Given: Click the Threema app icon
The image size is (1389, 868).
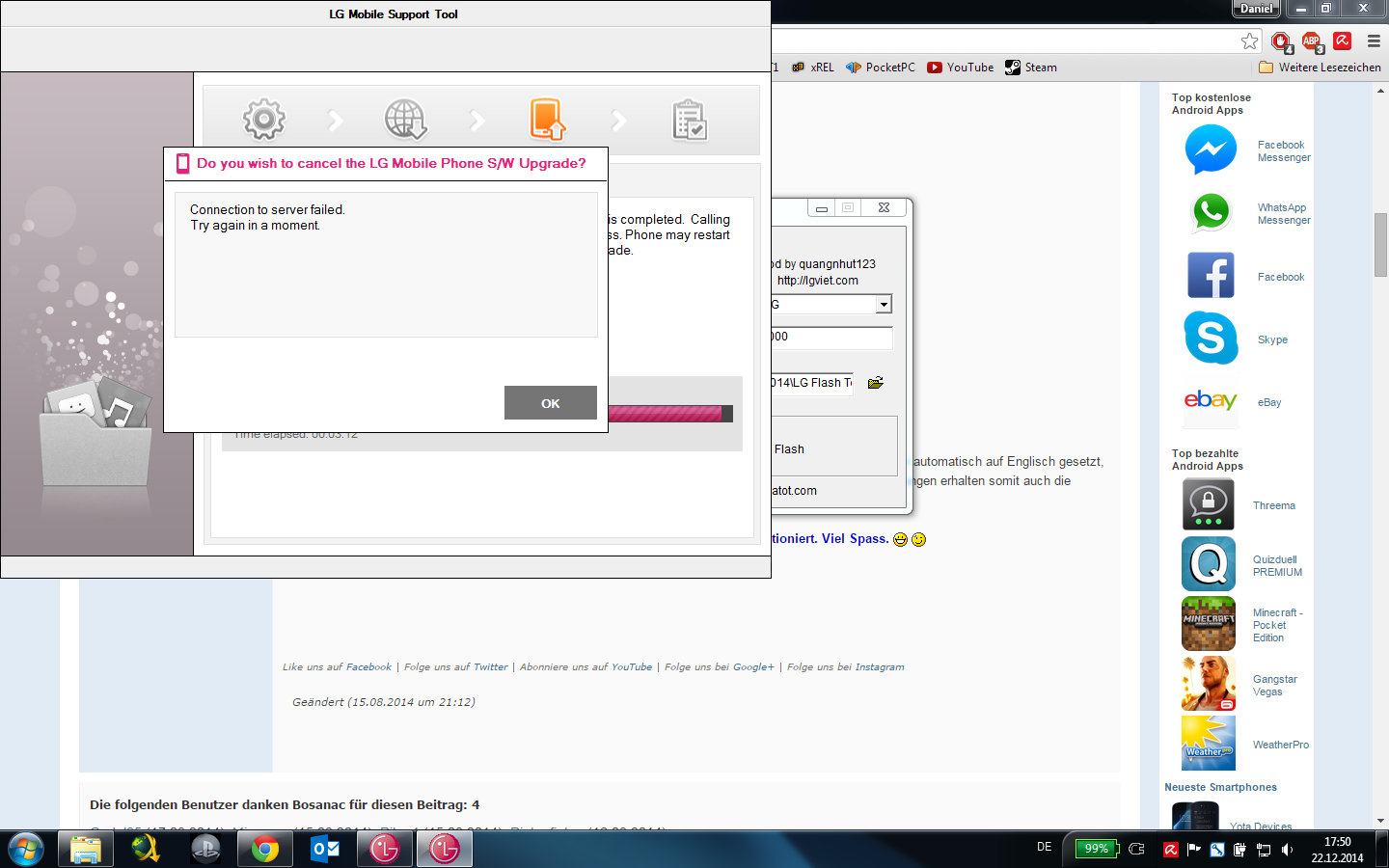Looking at the screenshot, I should point(1209,503).
